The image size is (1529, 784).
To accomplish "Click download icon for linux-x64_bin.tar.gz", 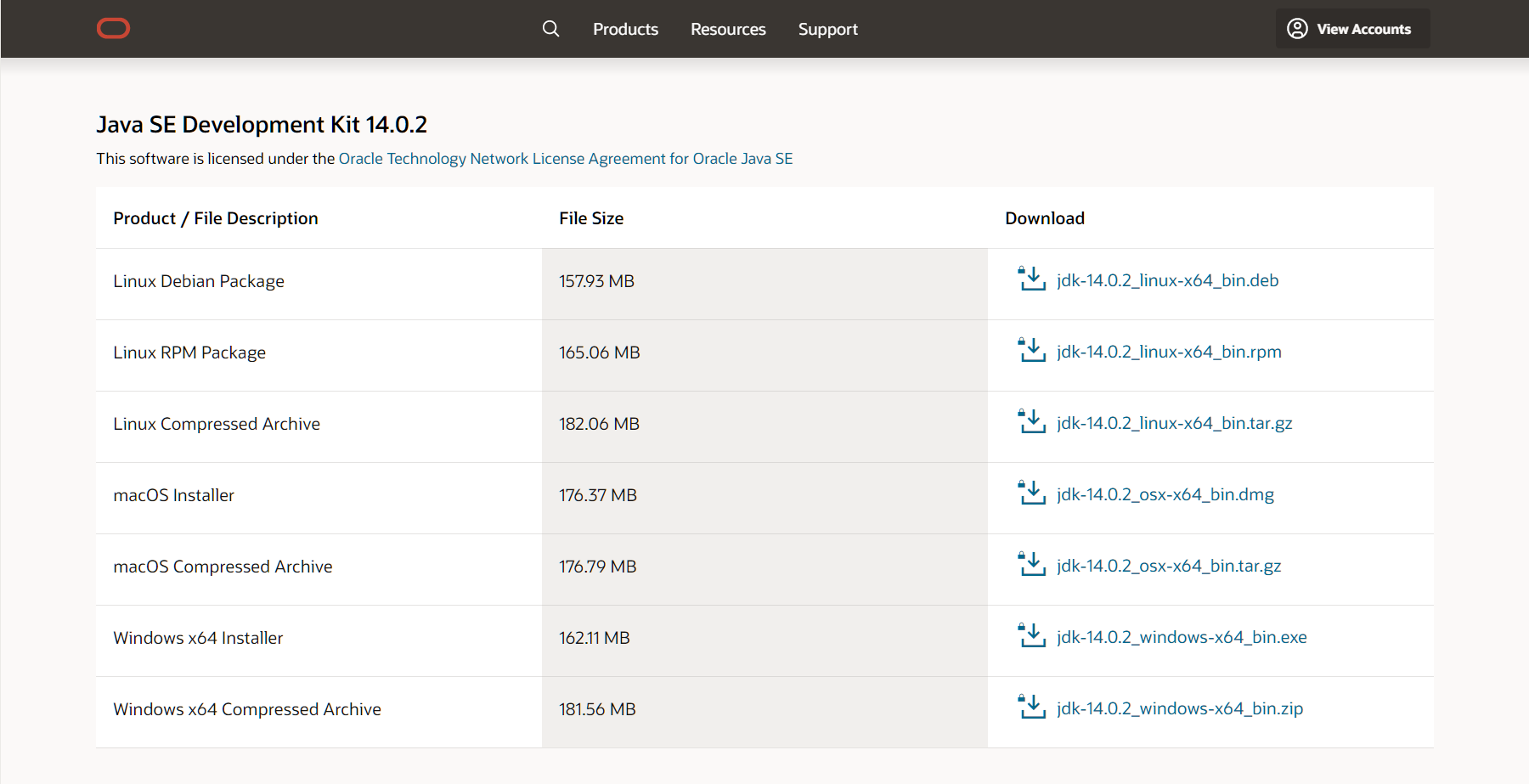I will click(1032, 421).
